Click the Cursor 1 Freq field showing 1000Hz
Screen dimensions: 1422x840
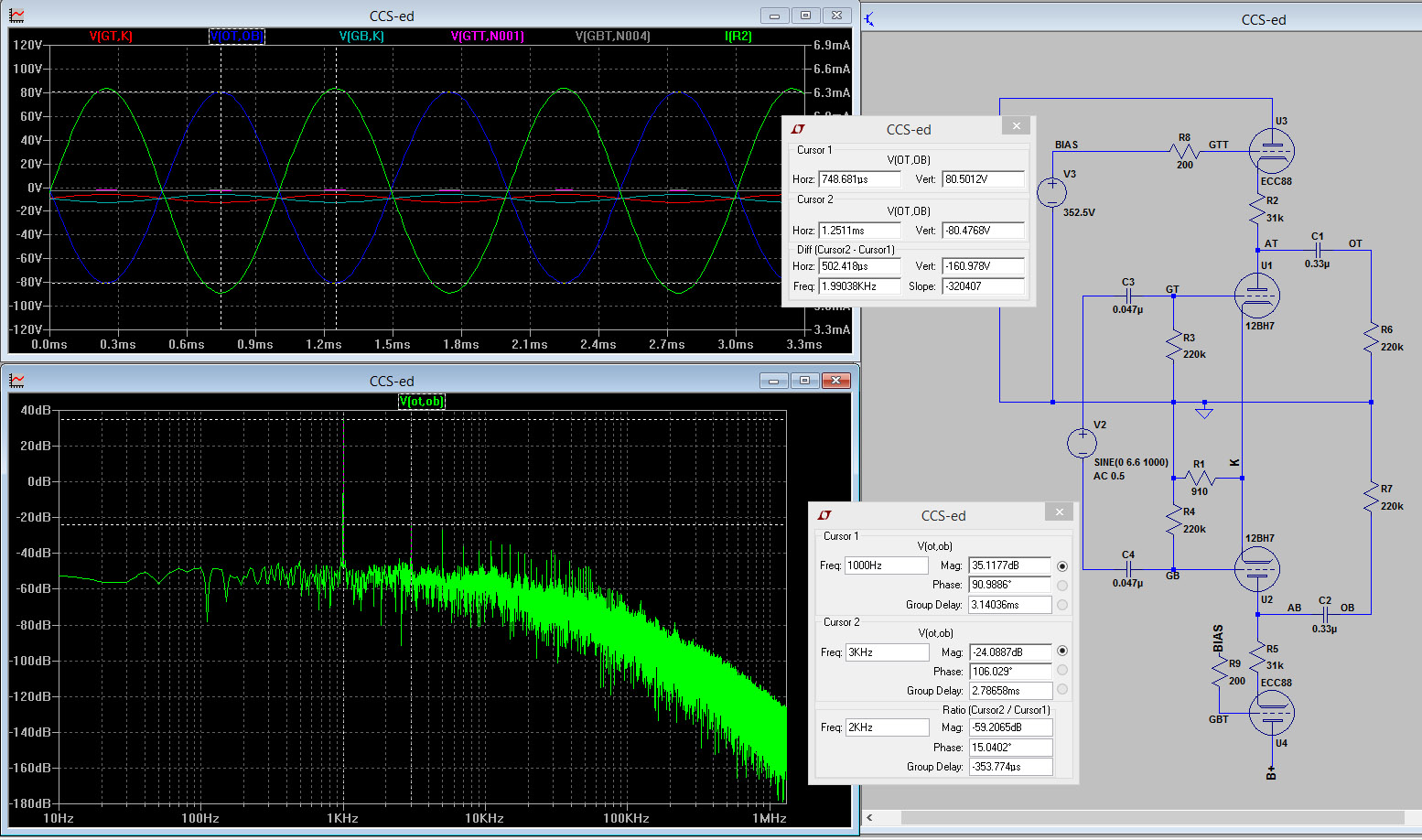pyautogui.click(x=885, y=565)
